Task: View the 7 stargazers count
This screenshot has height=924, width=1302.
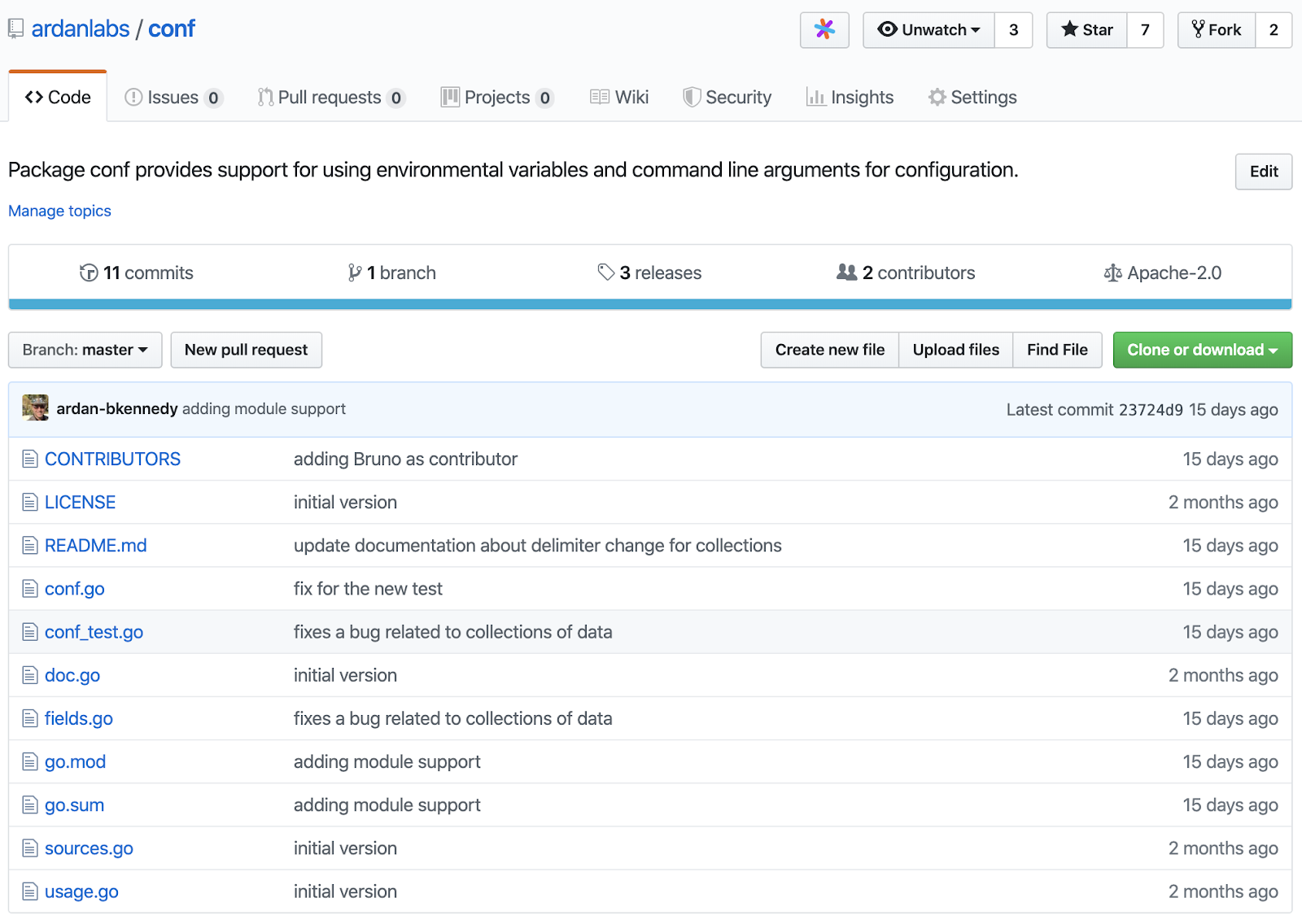Action: pos(1145,30)
